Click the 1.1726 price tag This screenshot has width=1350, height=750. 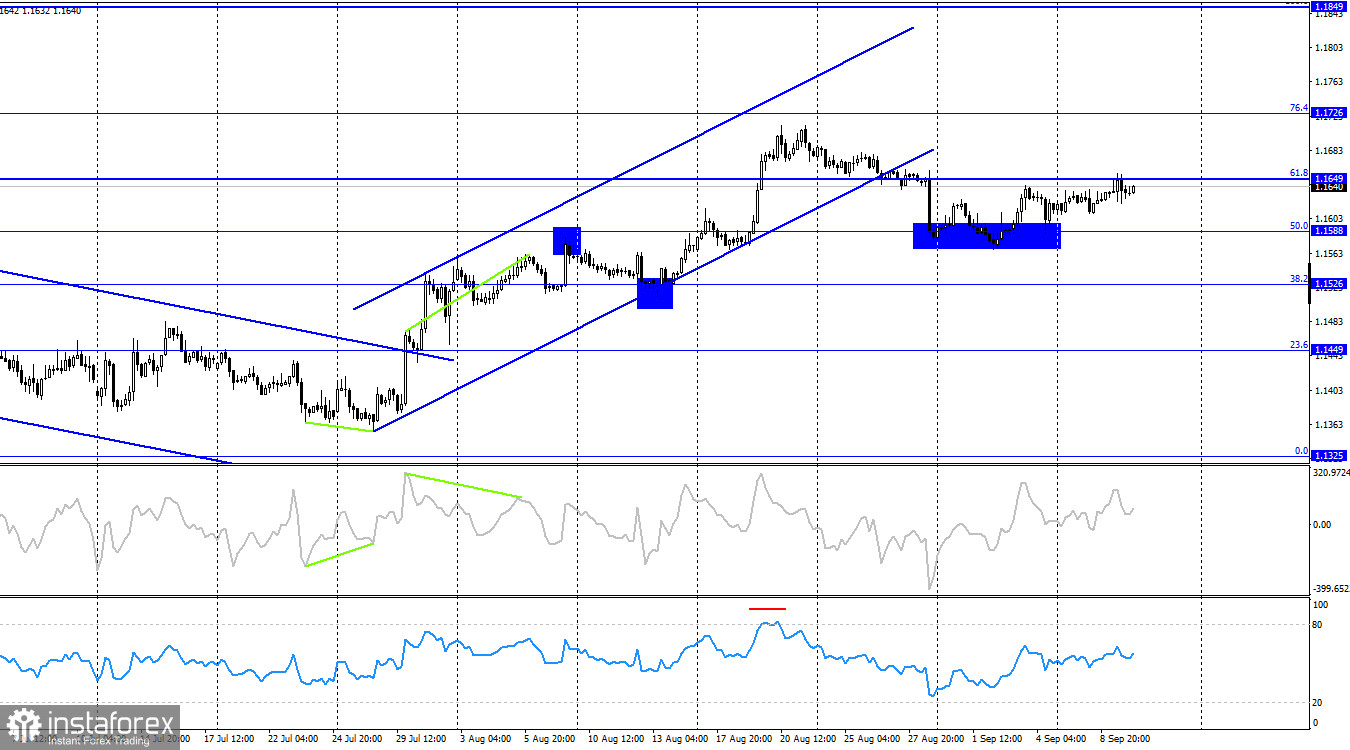click(1330, 113)
